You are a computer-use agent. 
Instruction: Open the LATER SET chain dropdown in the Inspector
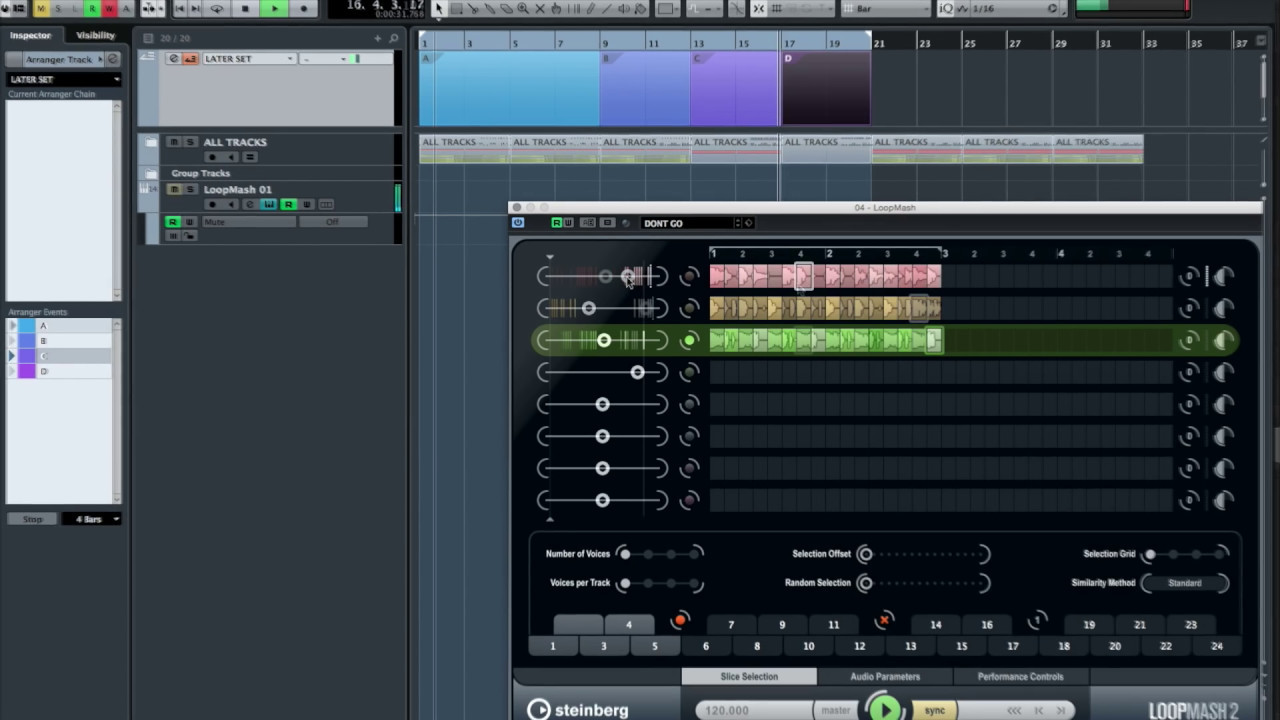pyautogui.click(x=64, y=79)
